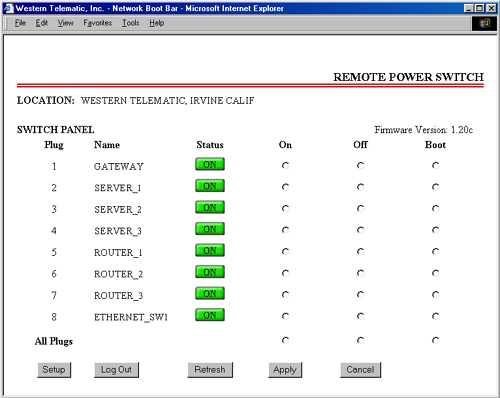This screenshot has height=398, width=500.
Task: Select Off radio for SERVER_2
Action: click(x=360, y=208)
